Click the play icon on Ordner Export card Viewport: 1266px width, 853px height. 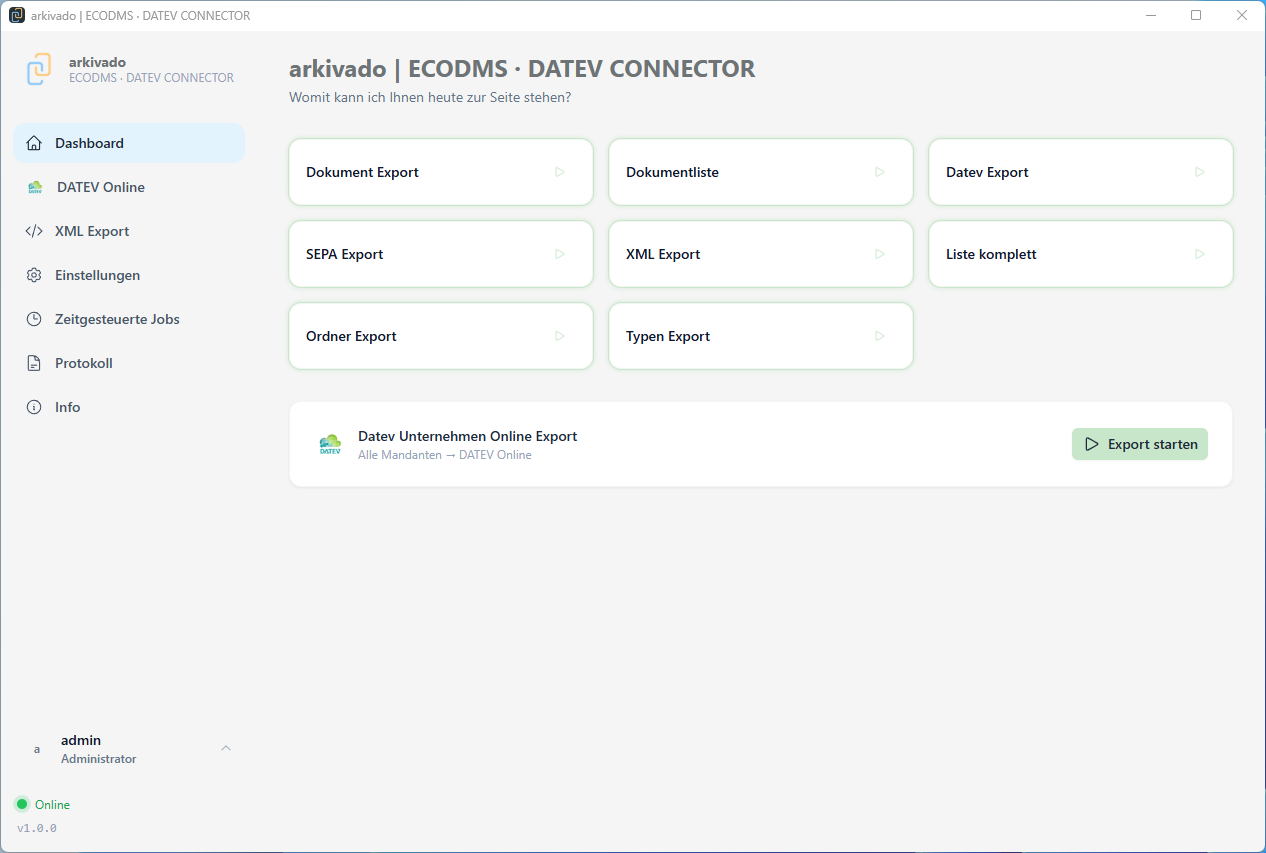tap(560, 336)
